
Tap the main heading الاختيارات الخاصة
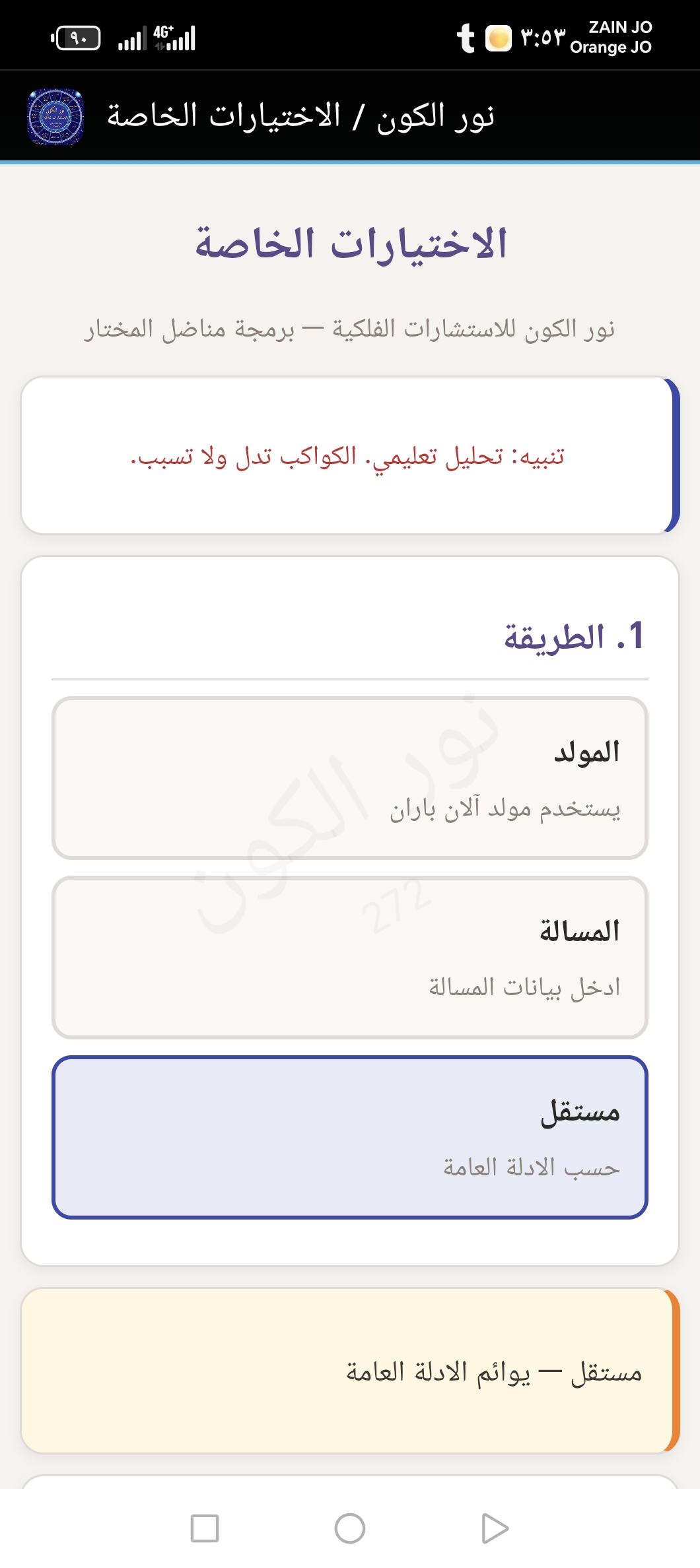point(350,243)
